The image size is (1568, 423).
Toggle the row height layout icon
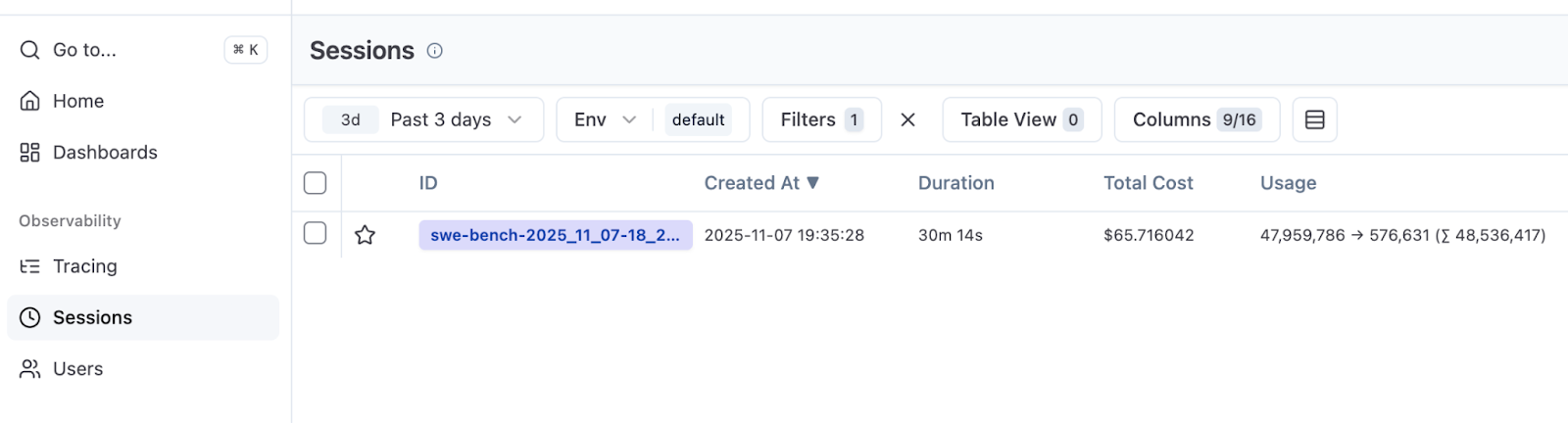(x=1314, y=119)
